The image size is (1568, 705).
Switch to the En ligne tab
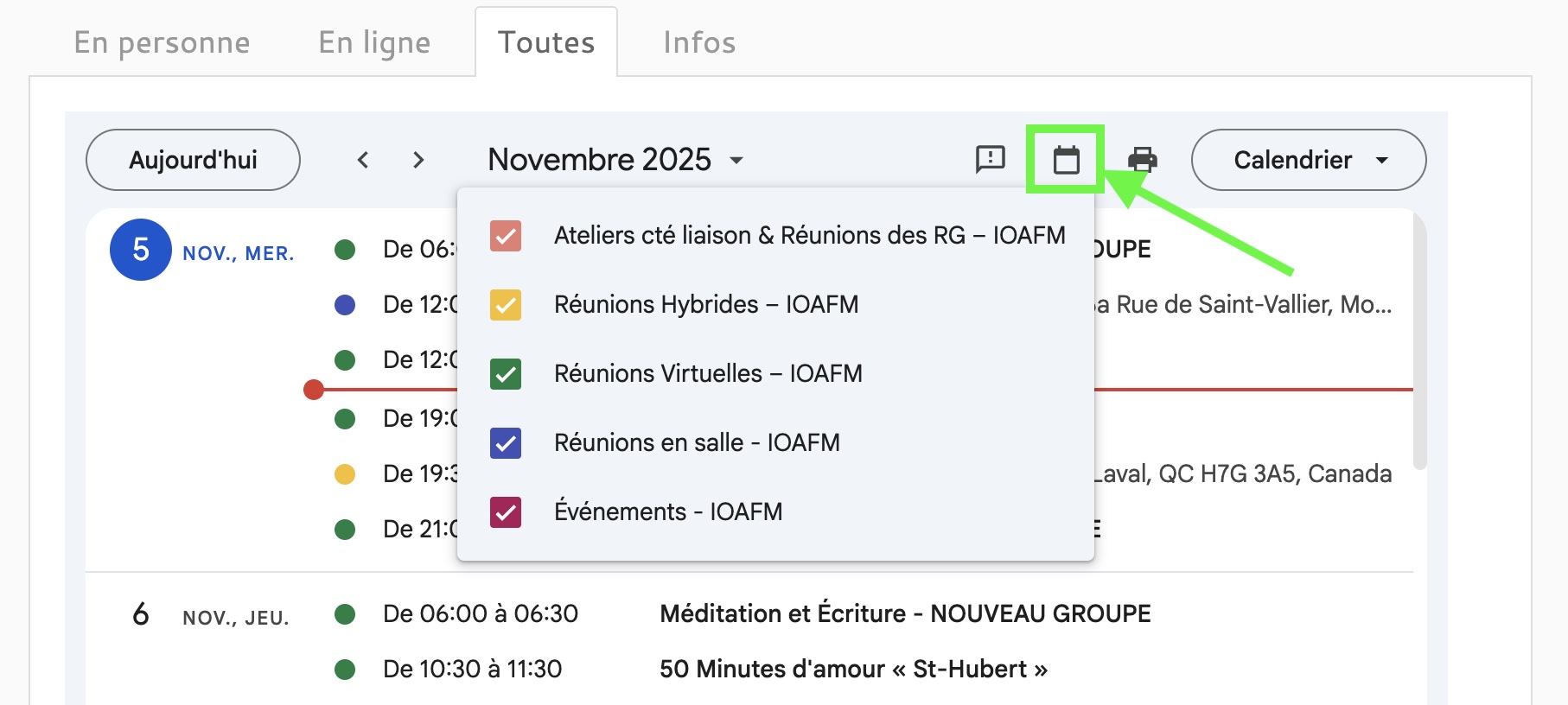point(374,42)
